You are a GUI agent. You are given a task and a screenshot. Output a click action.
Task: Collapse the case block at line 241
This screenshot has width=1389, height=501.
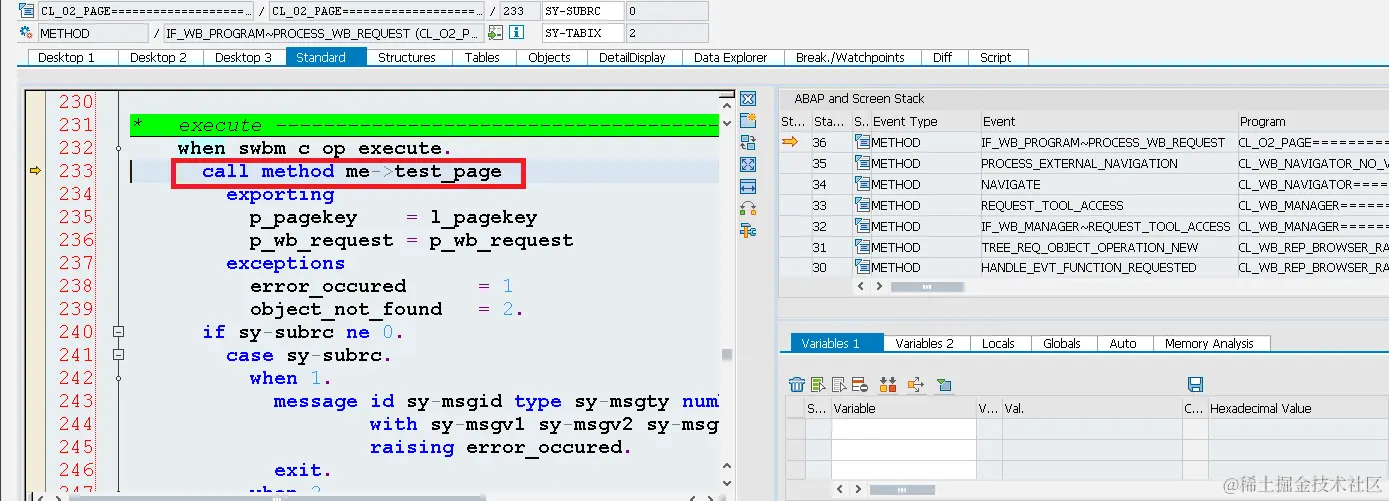click(x=119, y=354)
